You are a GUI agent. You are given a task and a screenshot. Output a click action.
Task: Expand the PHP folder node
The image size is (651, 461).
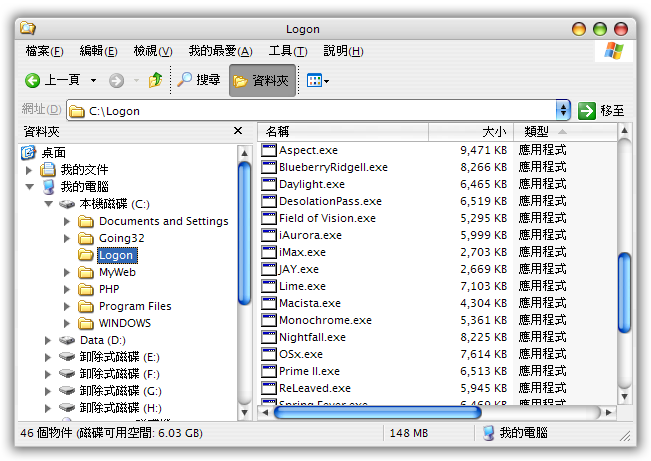click(x=67, y=289)
